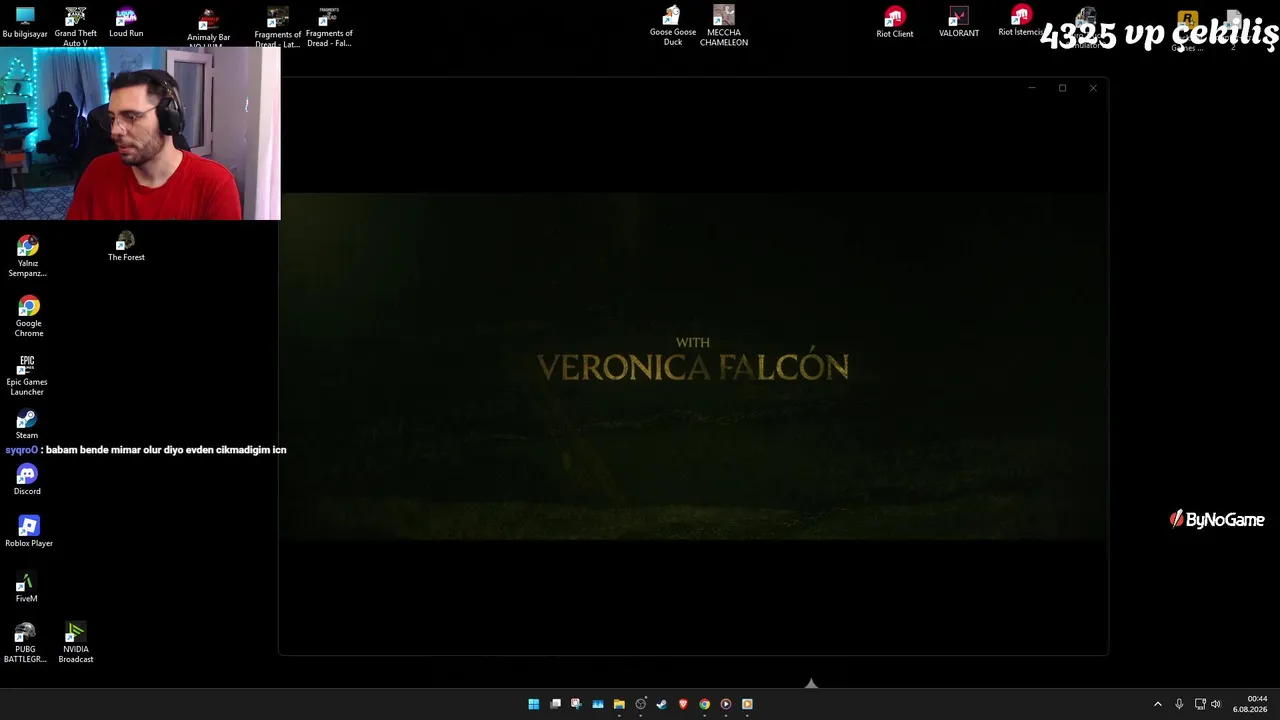Select the FiveM desktop shortcut

pos(26,588)
